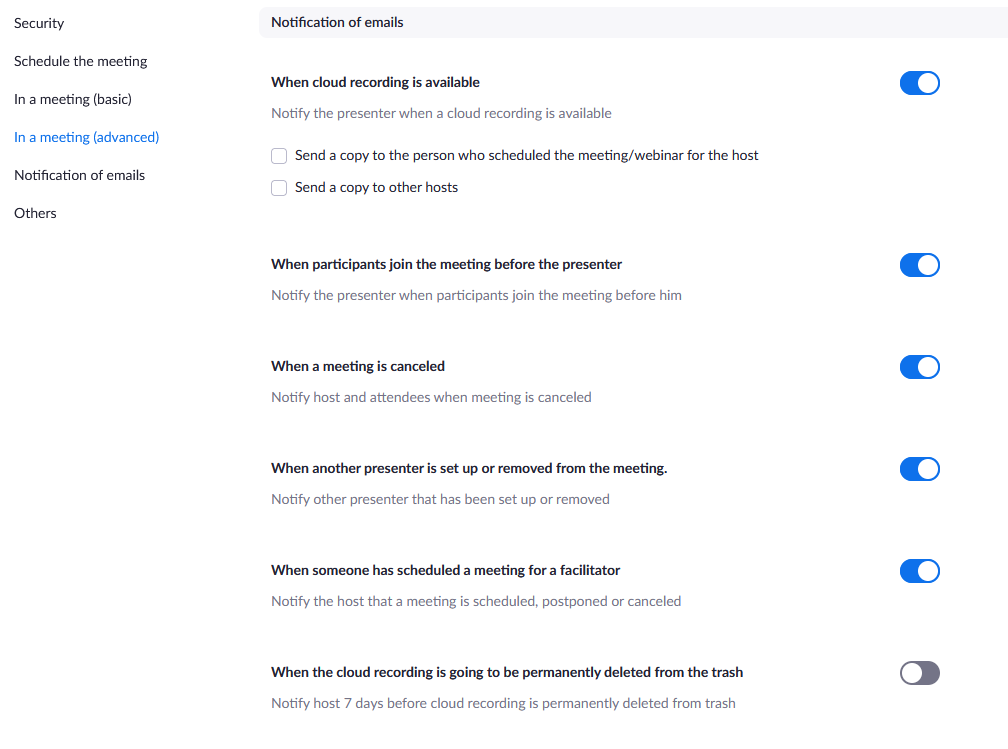Check send a copy to other hosts
This screenshot has height=749, width=1008.
pyautogui.click(x=279, y=188)
